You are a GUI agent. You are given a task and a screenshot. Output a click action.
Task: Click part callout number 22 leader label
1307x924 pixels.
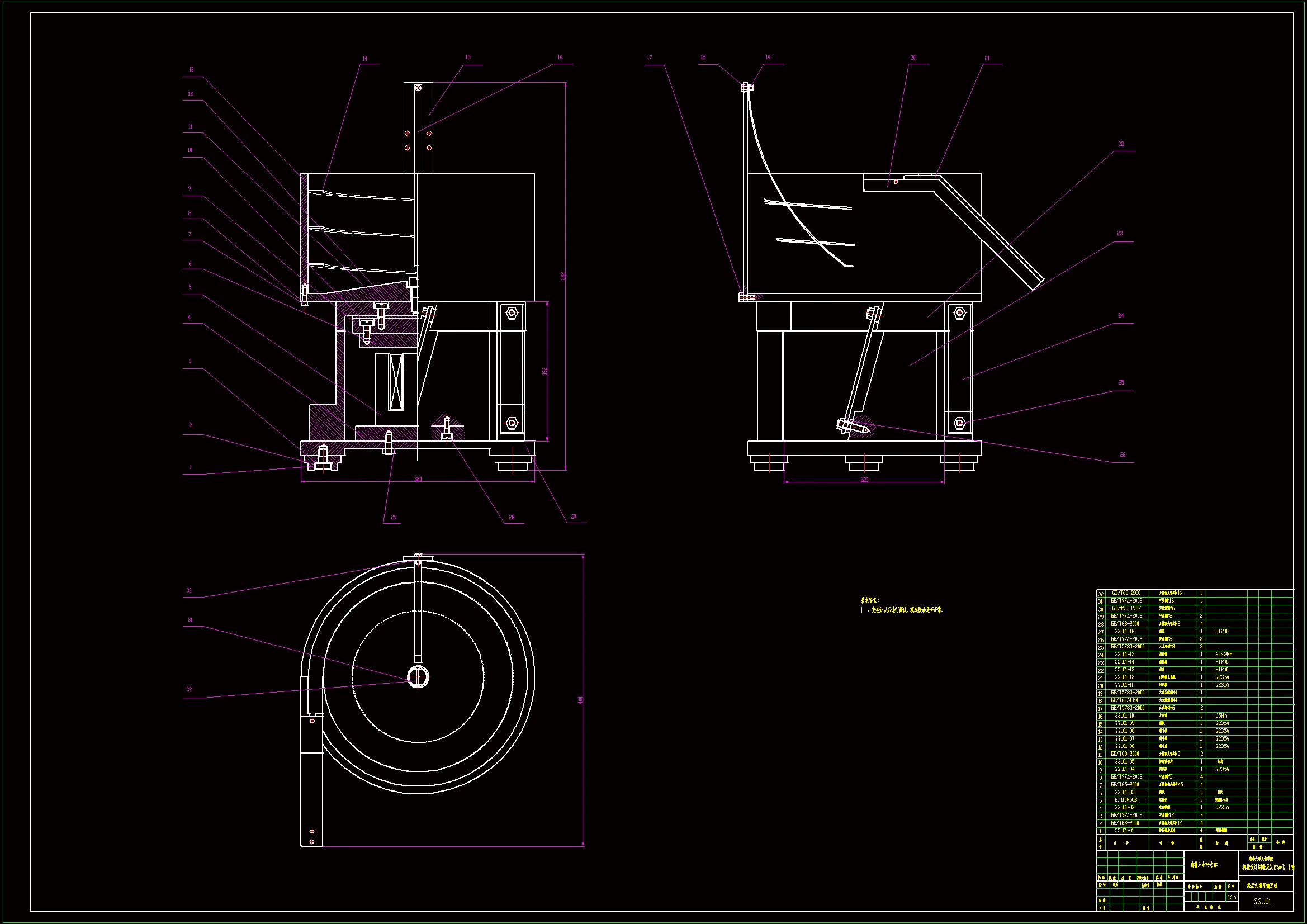point(1121,144)
